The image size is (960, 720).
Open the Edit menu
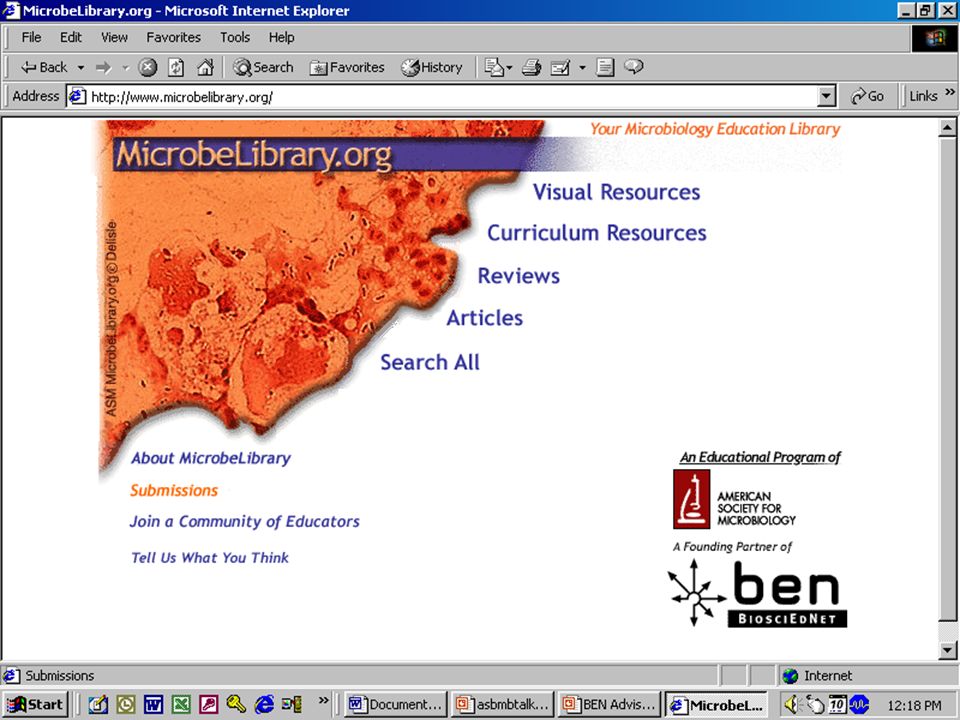(x=70, y=37)
